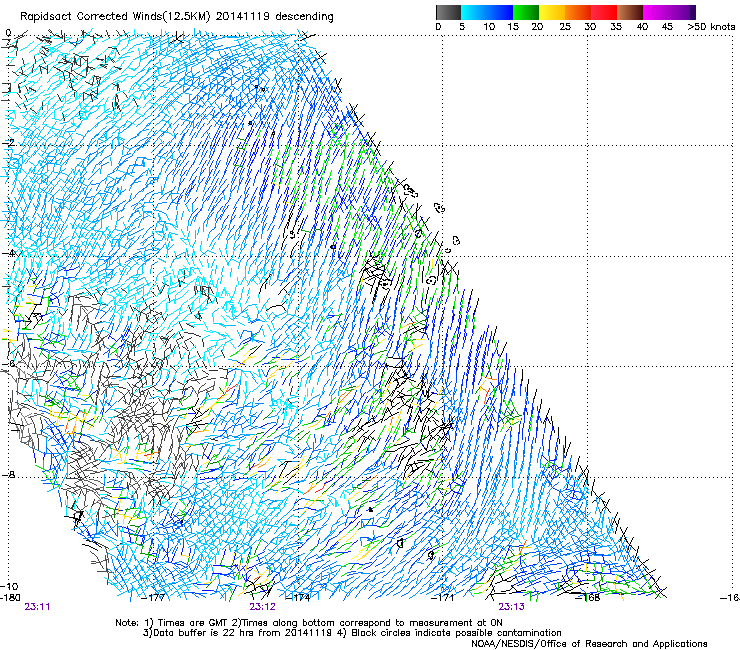Click the plot title 'Rapidscat Corrected Winds(12.5KM)'
The width and height of the screenshot is (740, 650).
[x=116, y=17]
